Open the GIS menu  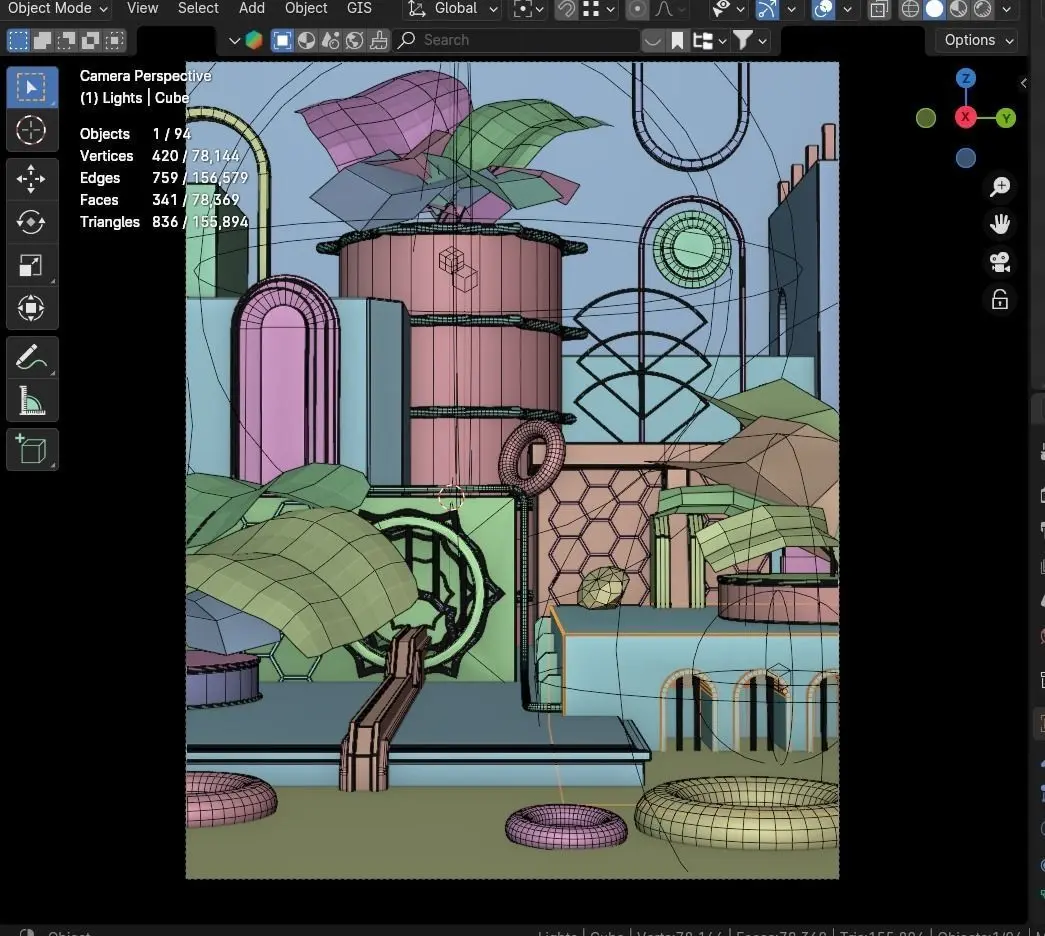(359, 9)
